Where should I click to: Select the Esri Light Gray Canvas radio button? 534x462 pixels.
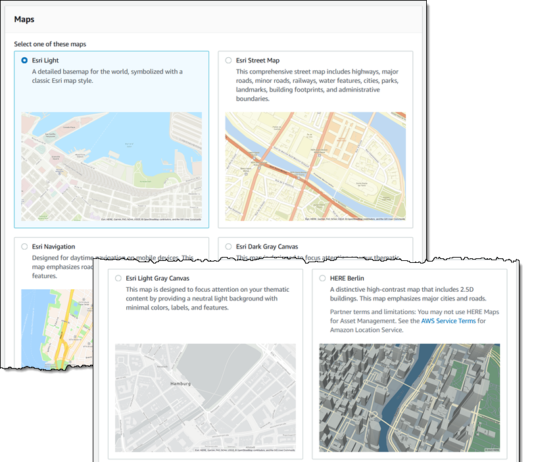point(118,278)
